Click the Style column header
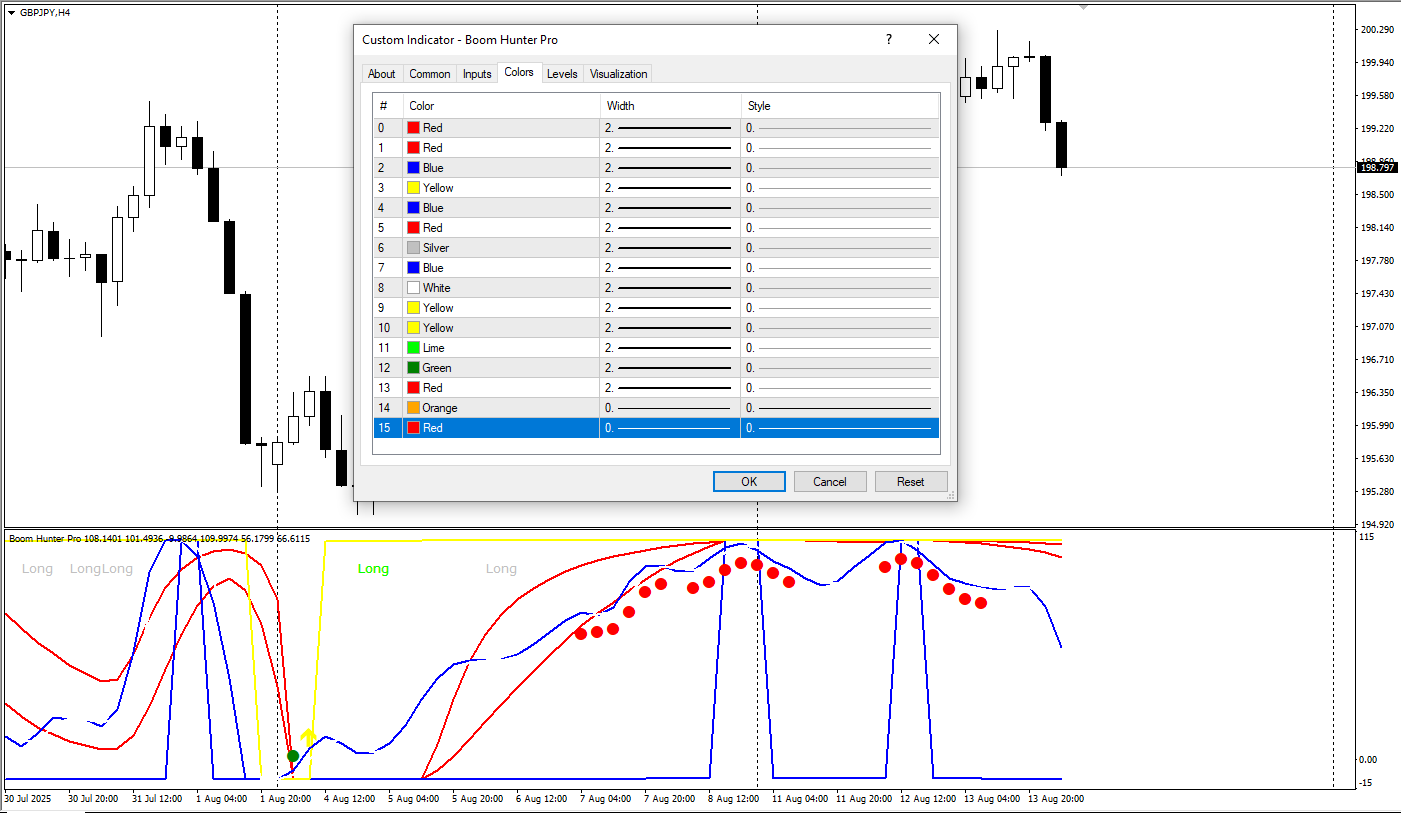The image size is (1401, 813). [840, 106]
